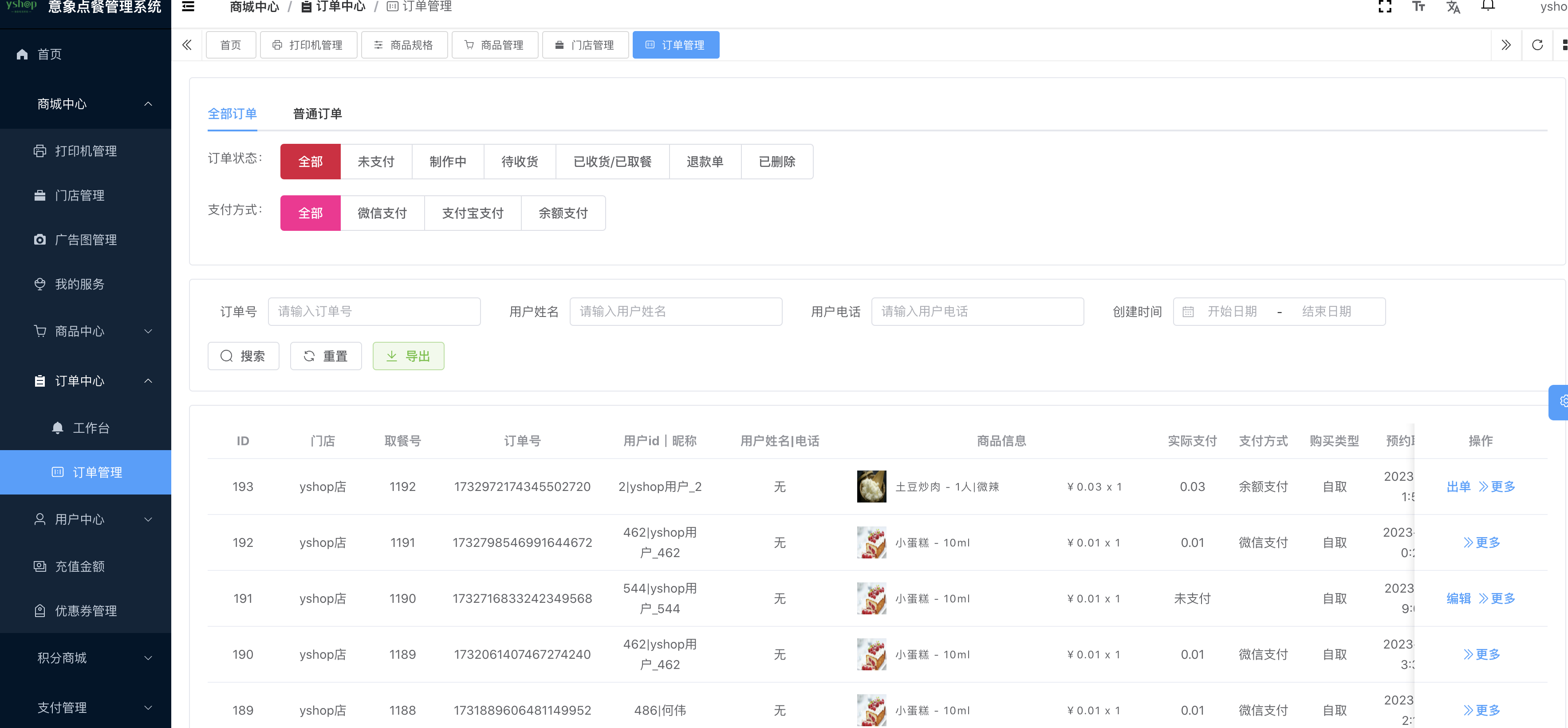Screen dimensions: 1568x728
Task: Click the hamburger menu collapse icon
Action: pos(188,7)
